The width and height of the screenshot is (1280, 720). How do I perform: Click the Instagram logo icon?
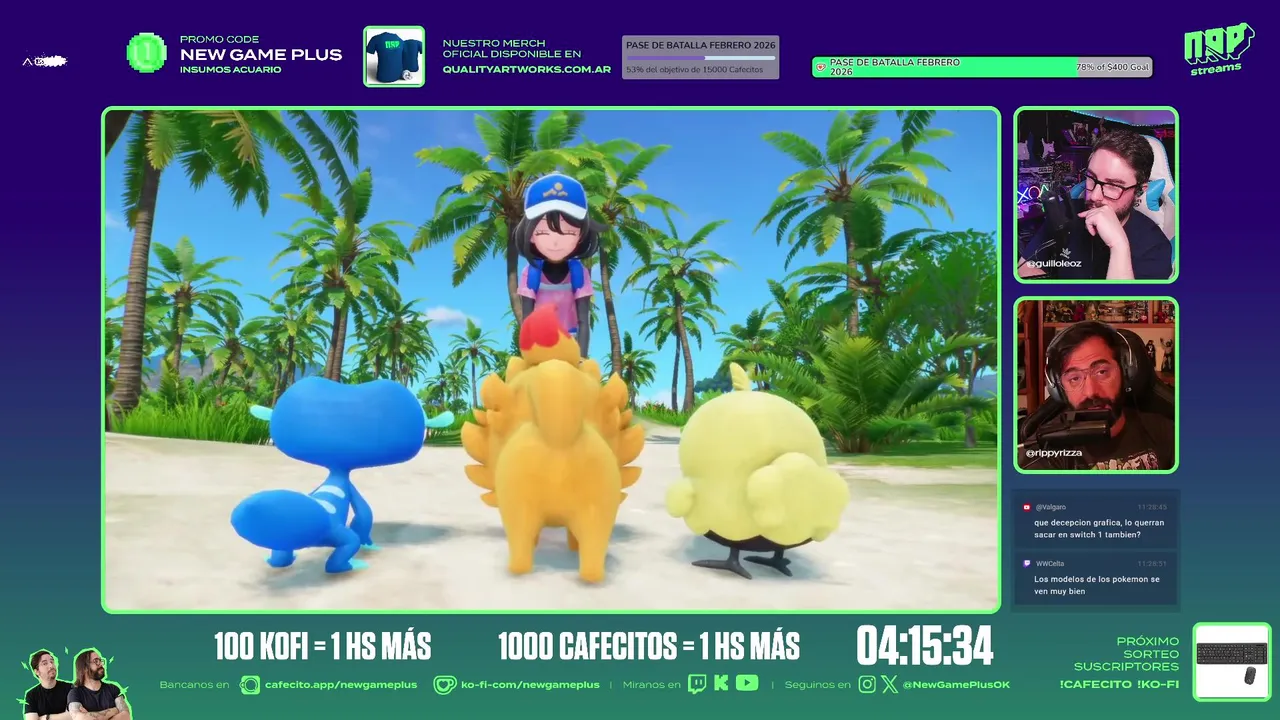point(867,684)
